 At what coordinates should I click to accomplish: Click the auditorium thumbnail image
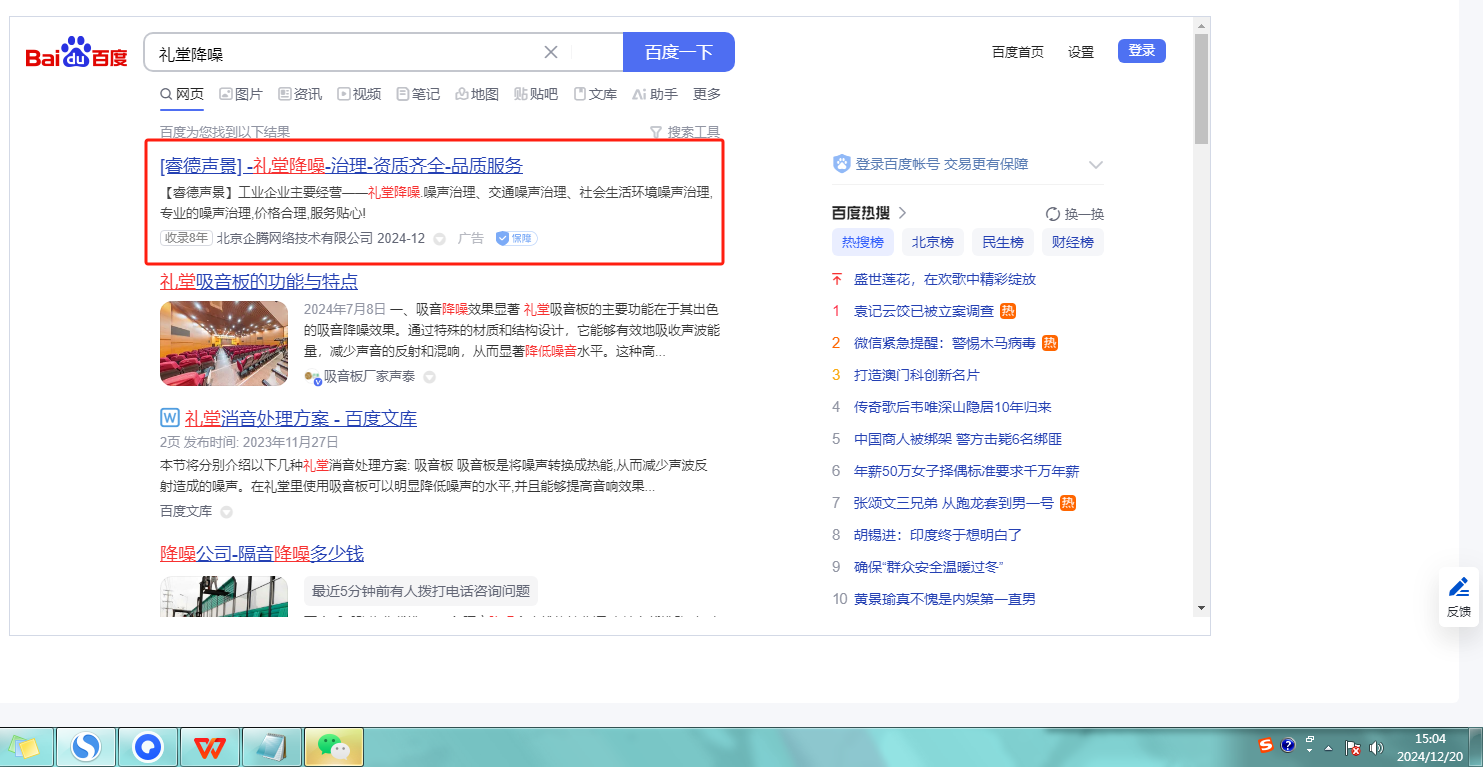(x=223, y=343)
